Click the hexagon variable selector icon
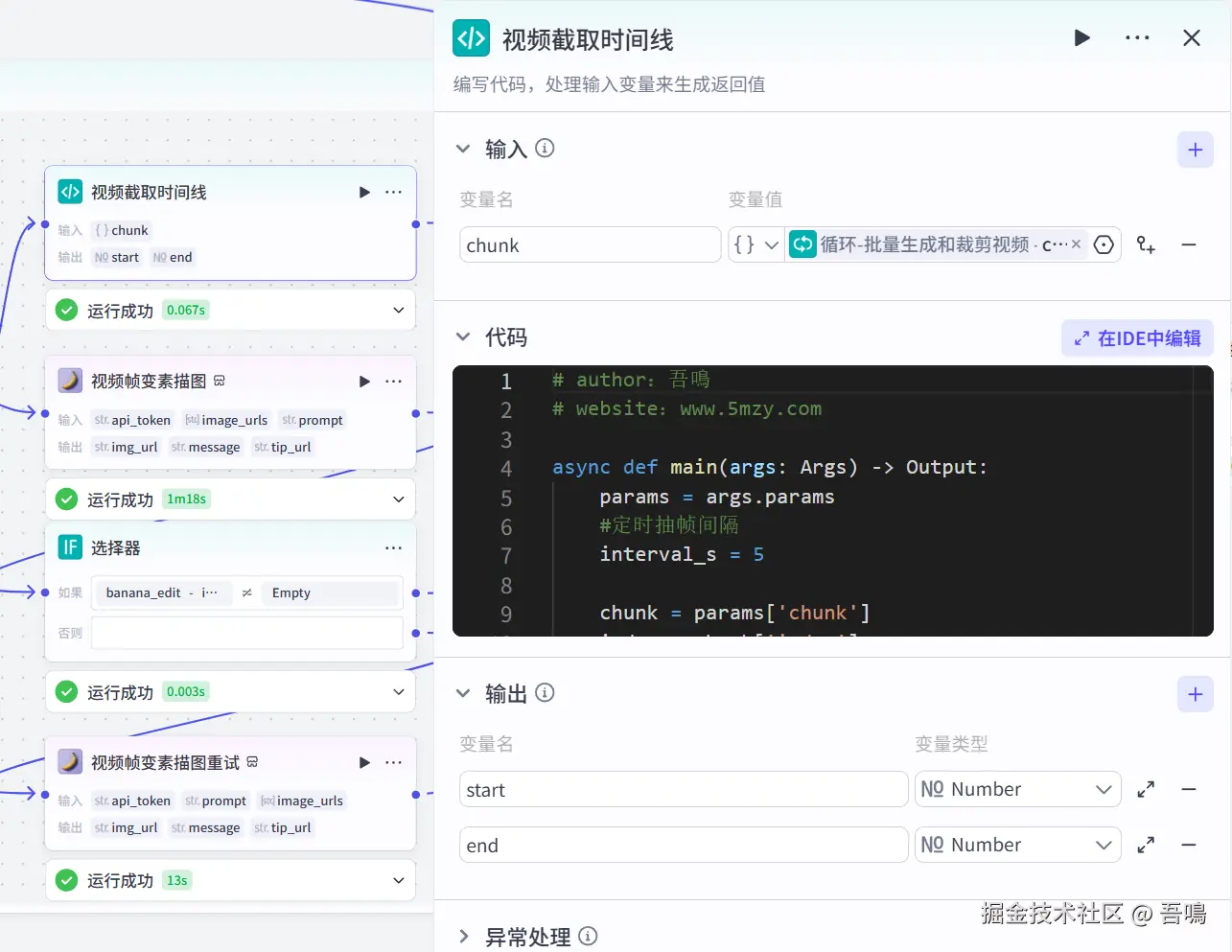The image size is (1232, 952). (1104, 244)
